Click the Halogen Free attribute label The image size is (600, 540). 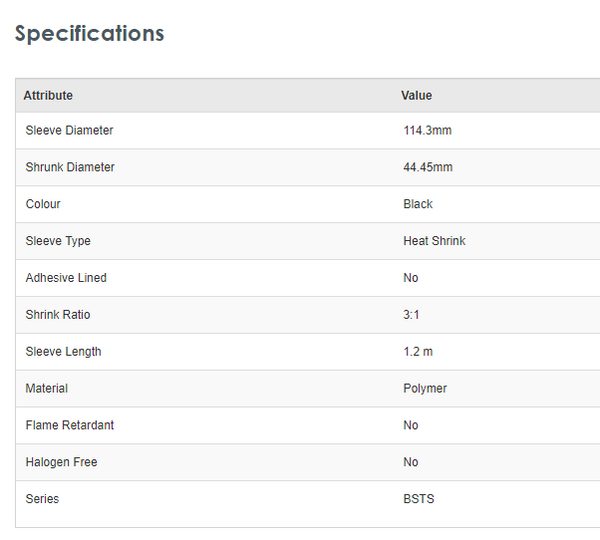coord(61,462)
